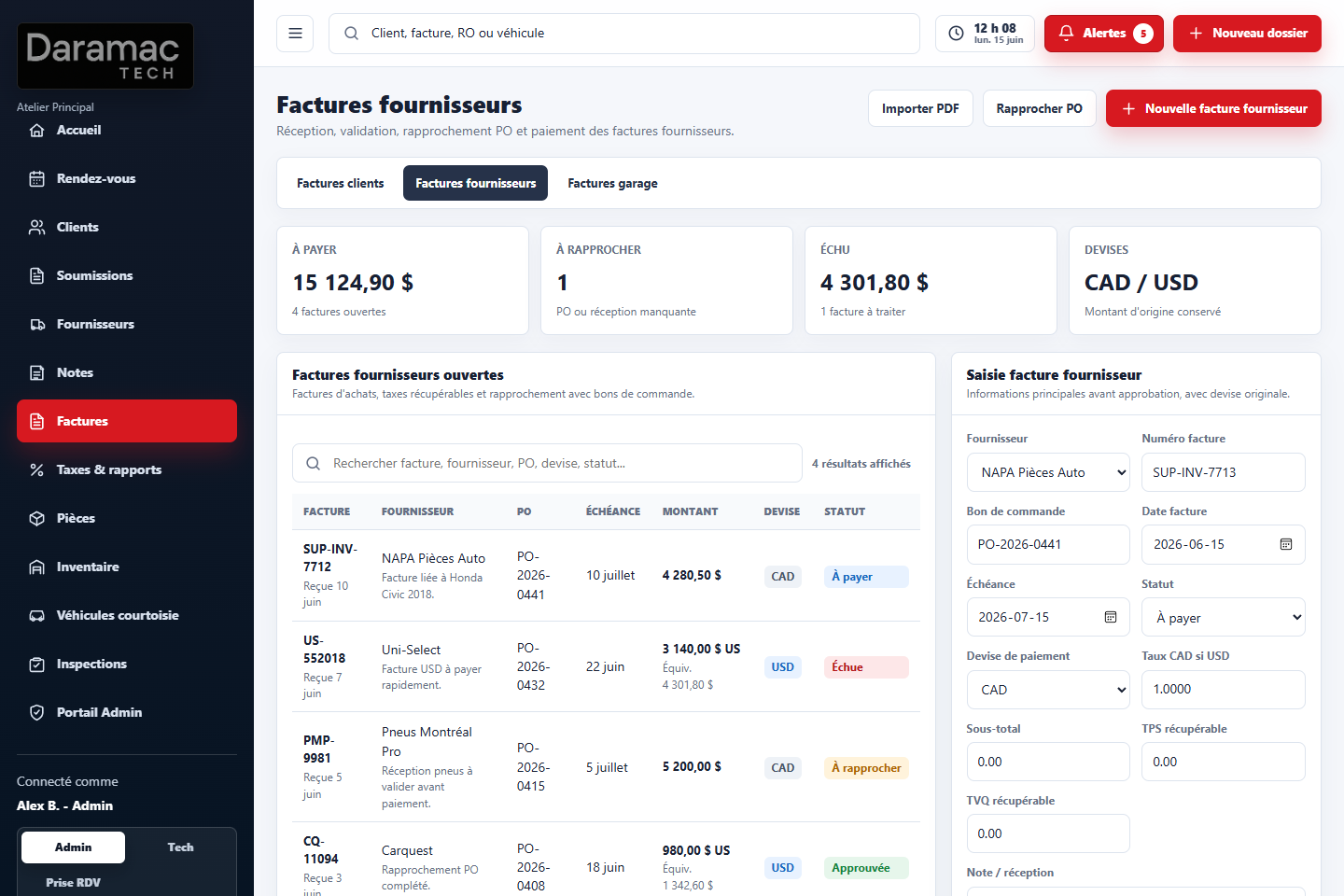Click the Échue status badge
Viewport: 1344px width, 896px height.
866,666
